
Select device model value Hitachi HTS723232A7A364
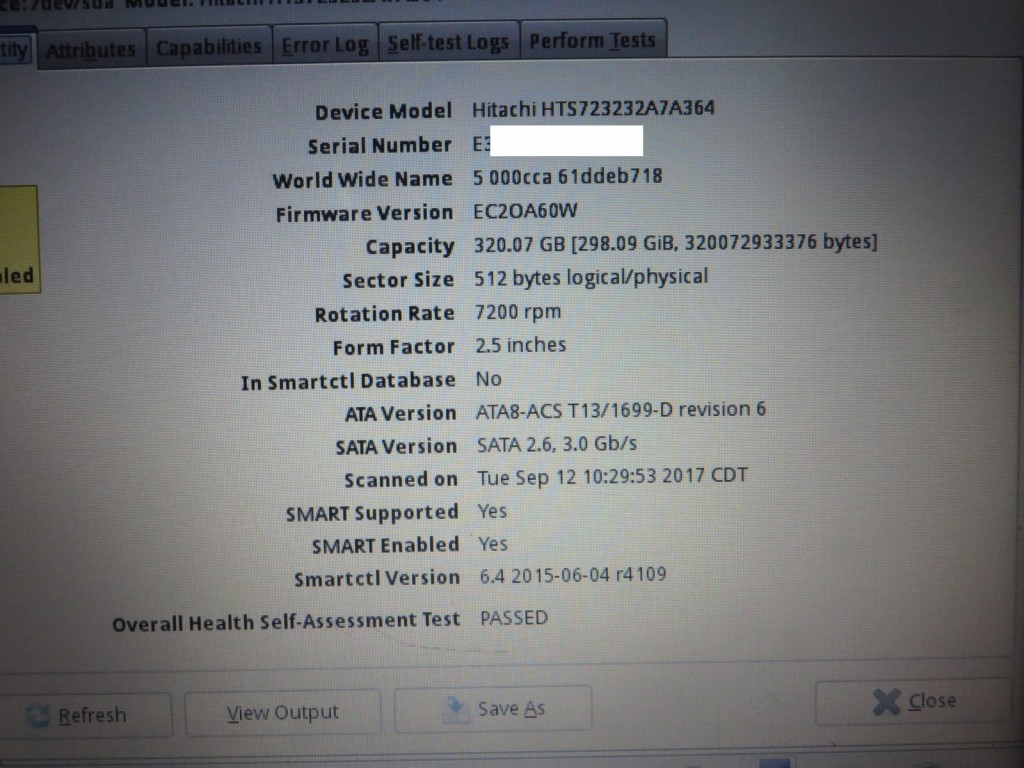point(593,108)
